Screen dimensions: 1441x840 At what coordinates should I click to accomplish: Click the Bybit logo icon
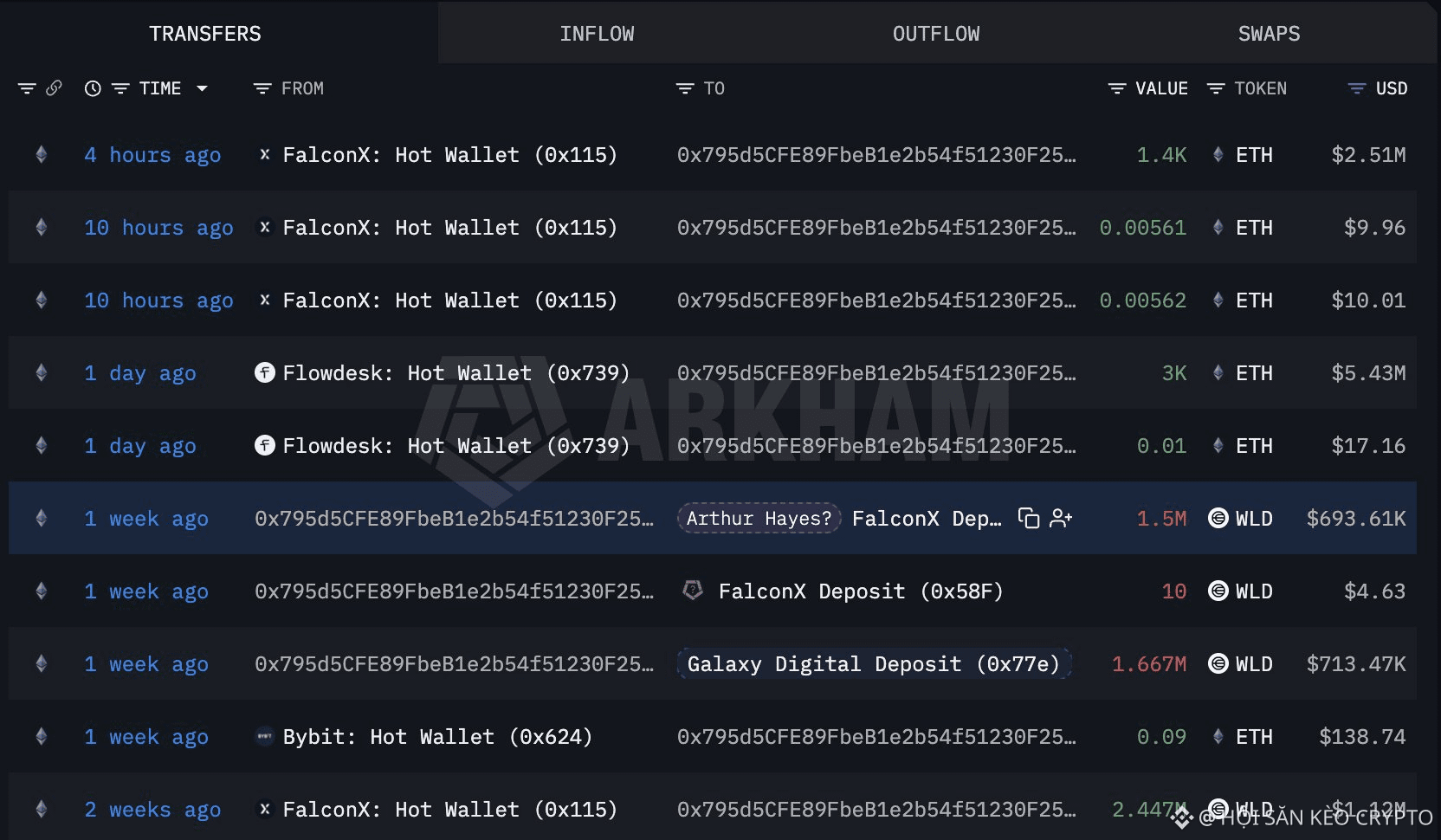(x=265, y=737)
